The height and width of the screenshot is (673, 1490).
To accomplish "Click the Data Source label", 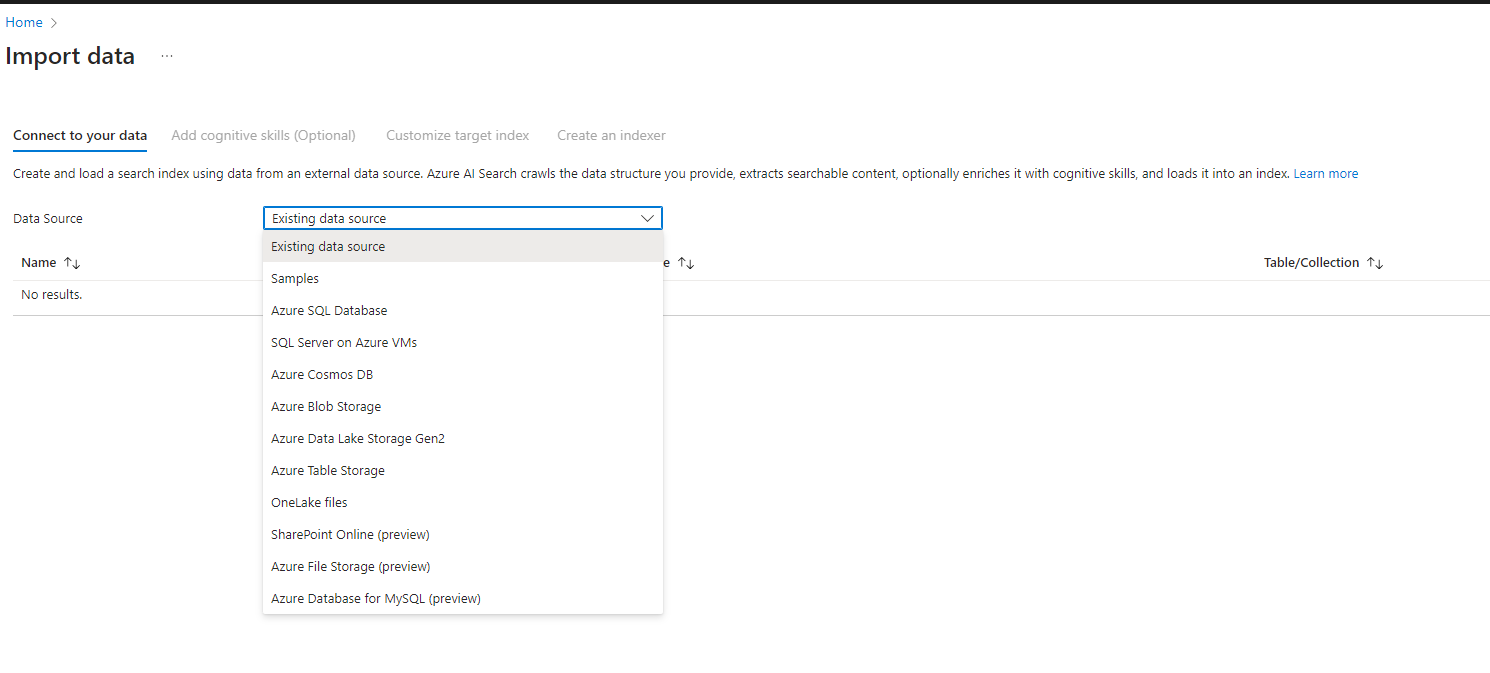I will pyautogui.click(x=48, y=218).
